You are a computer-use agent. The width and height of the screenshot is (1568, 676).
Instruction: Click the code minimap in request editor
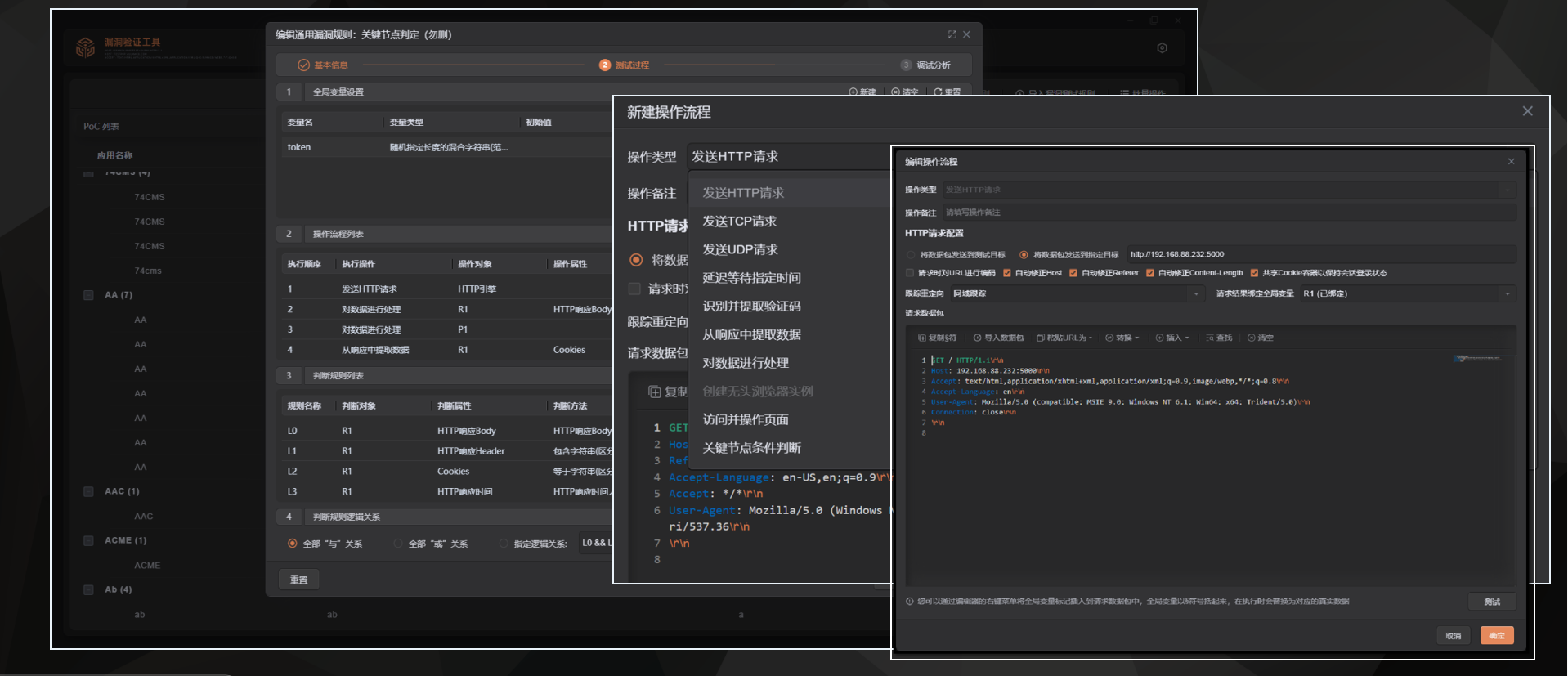[1478, 359]
